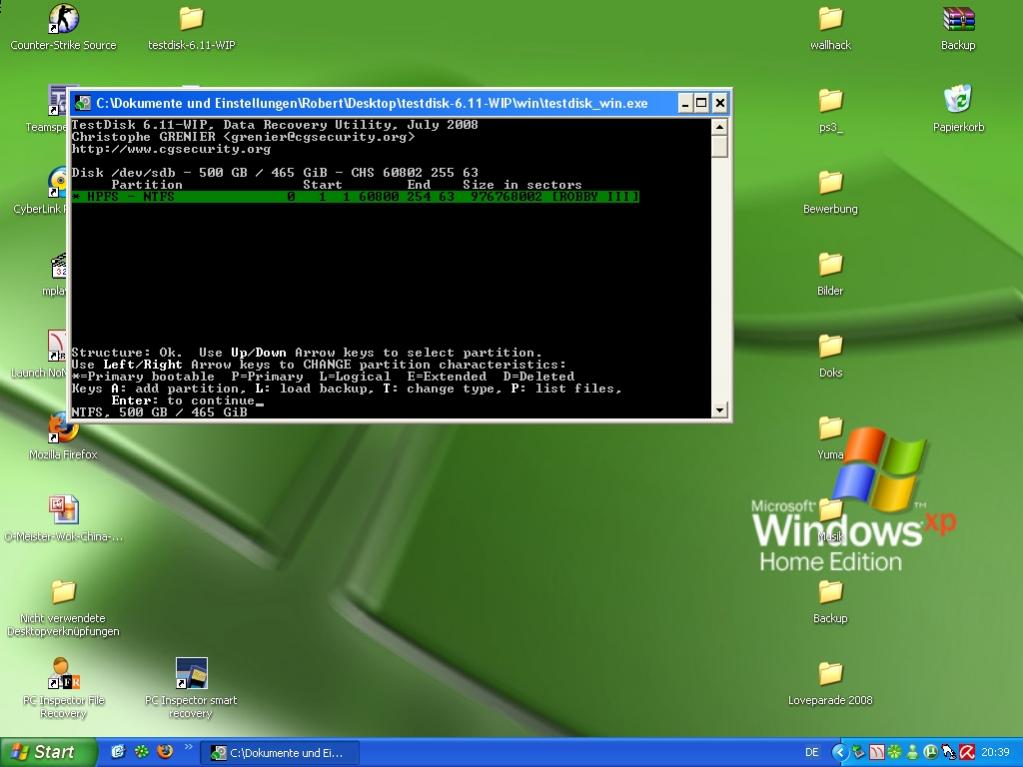Open the Backup folder above Loveparade 2008
The width and height of the screenshot is (1023, 767).
point(831,601)
